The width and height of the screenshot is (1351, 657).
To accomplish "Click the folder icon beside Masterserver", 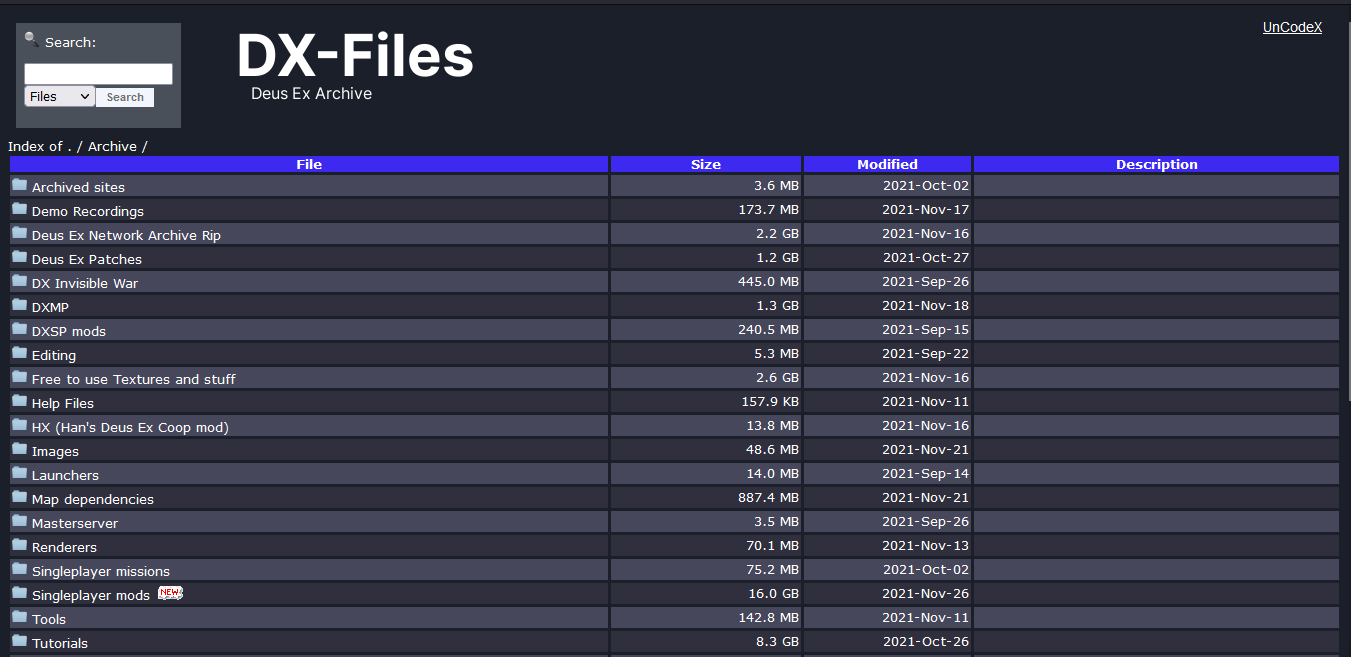I will click(20, 521).
